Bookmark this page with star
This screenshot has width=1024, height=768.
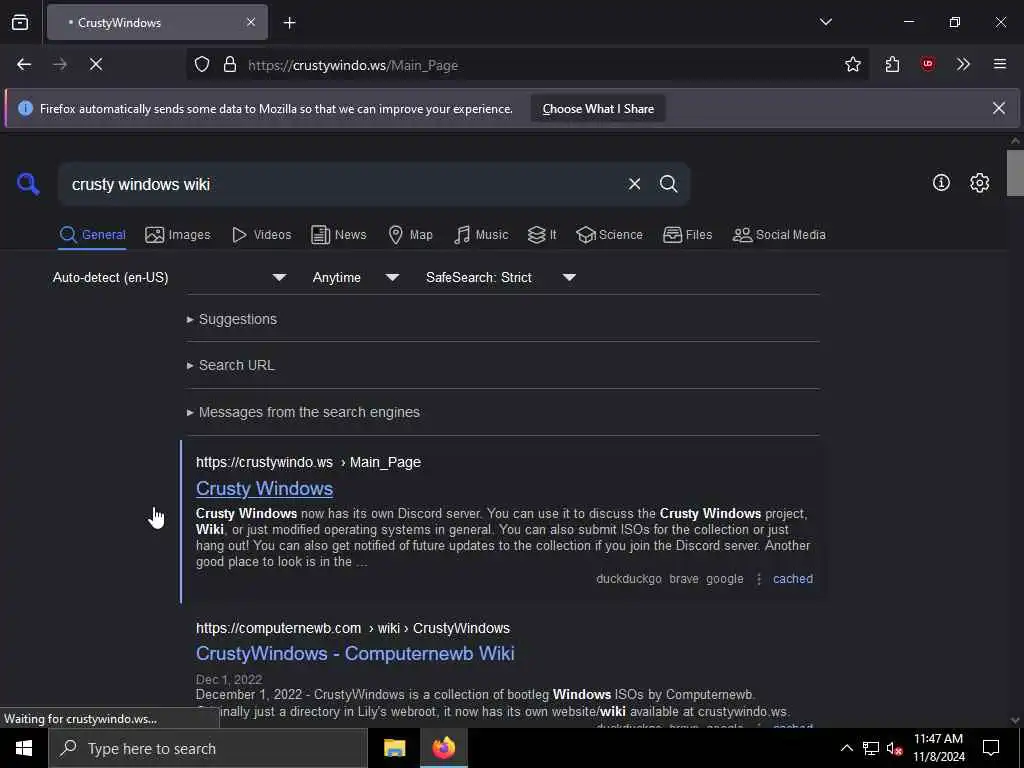[852, 64]
